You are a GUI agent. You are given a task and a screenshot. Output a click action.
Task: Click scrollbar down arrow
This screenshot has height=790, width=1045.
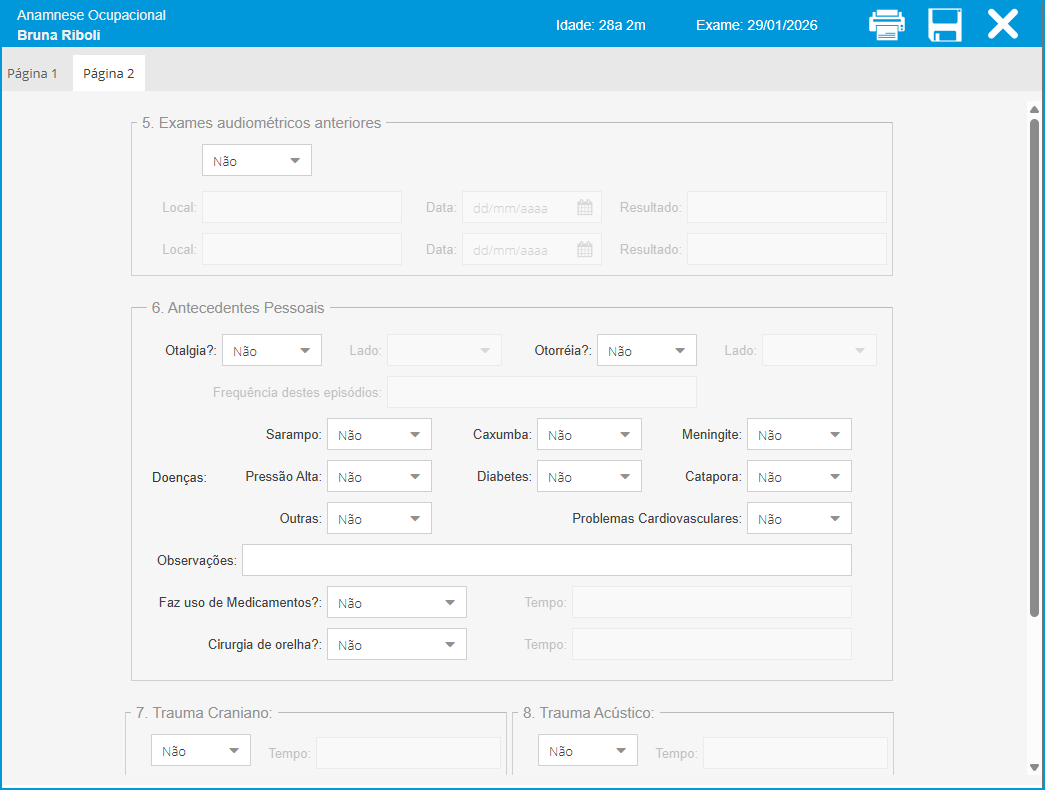pos(1034,767)
